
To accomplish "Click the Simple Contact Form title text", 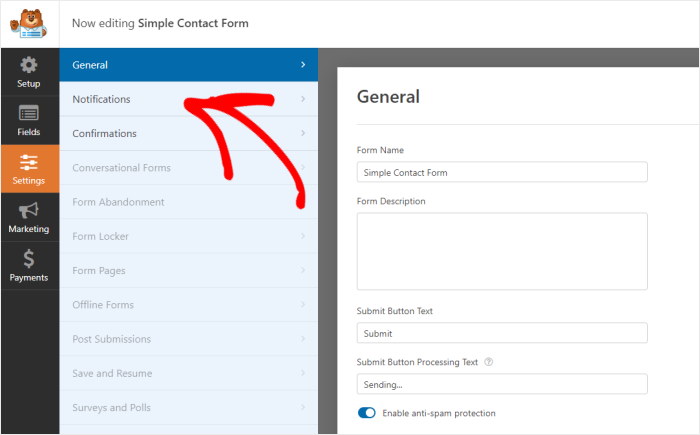I will coord(193,23).
